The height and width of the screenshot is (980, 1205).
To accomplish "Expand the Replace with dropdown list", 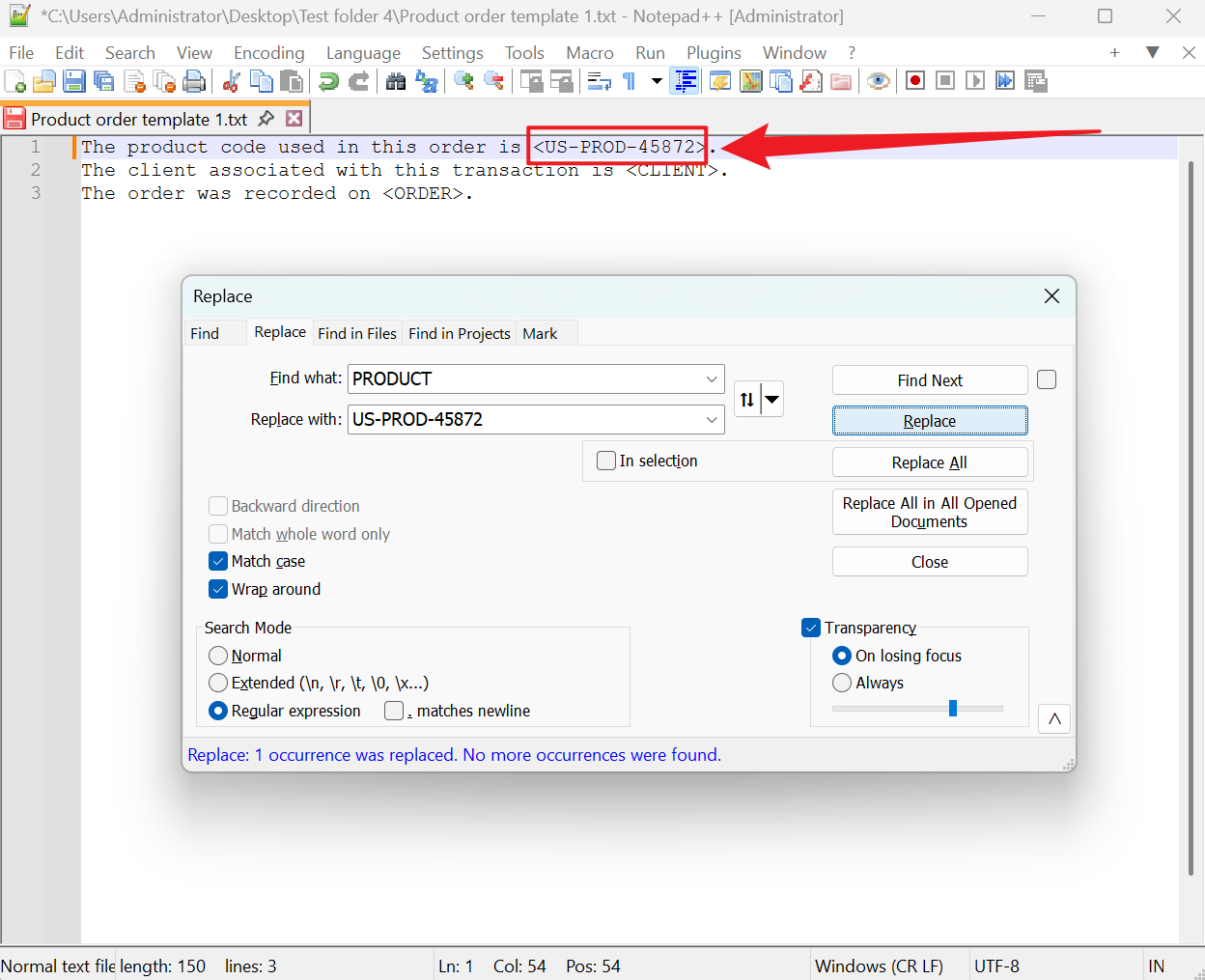I will (712, 420).
